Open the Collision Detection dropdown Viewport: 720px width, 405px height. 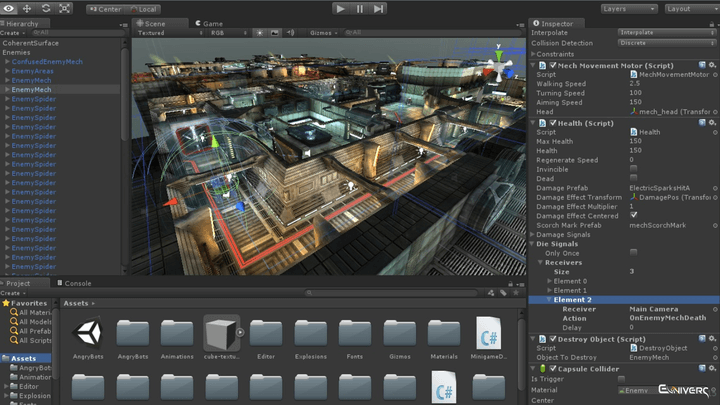[667, 43]
